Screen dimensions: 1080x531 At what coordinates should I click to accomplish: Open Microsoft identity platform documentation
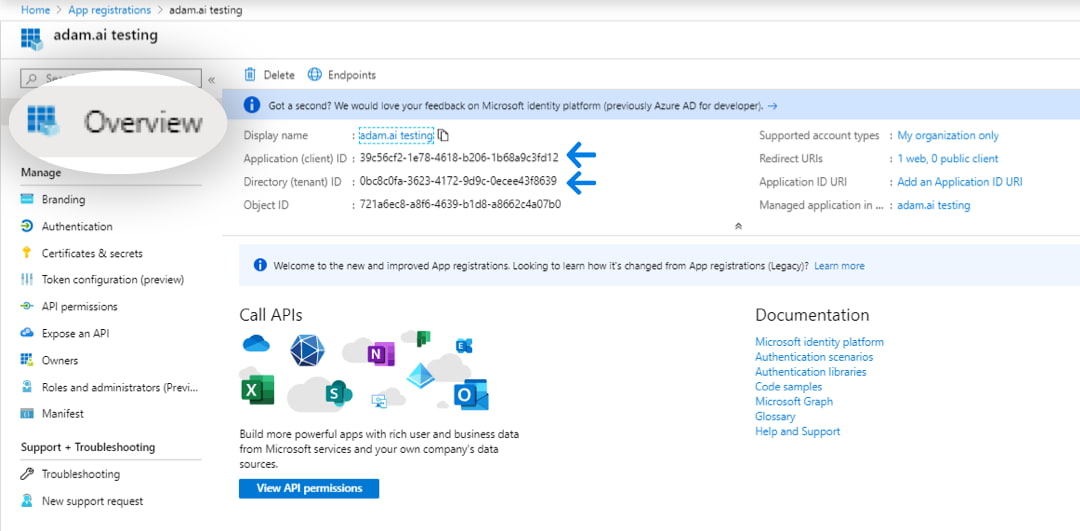point(819,342)
